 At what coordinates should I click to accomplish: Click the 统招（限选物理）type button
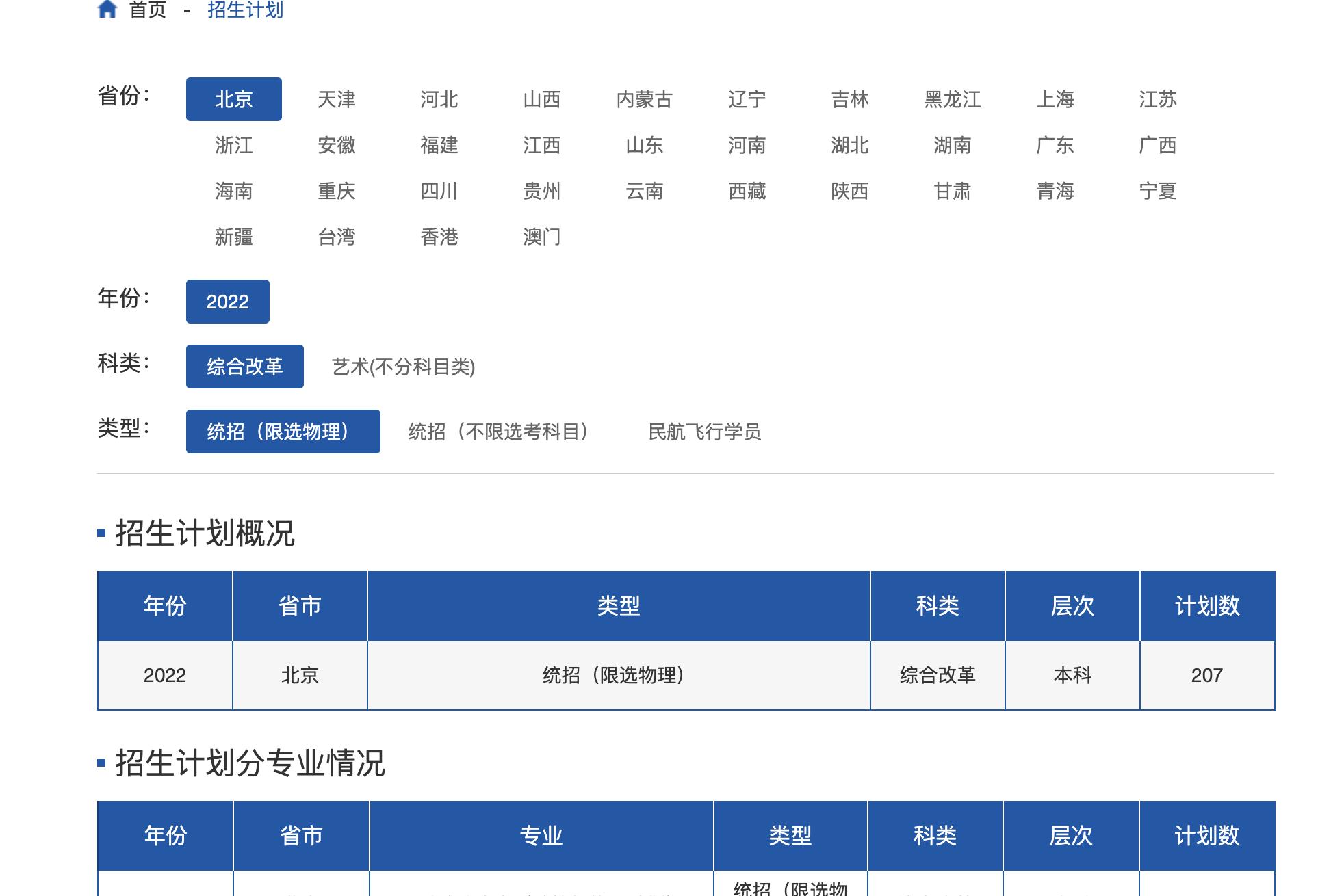283,432
